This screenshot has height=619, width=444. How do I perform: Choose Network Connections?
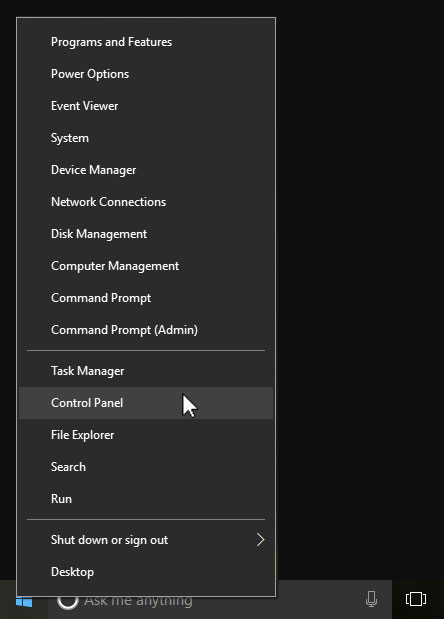tap(146, 202)
